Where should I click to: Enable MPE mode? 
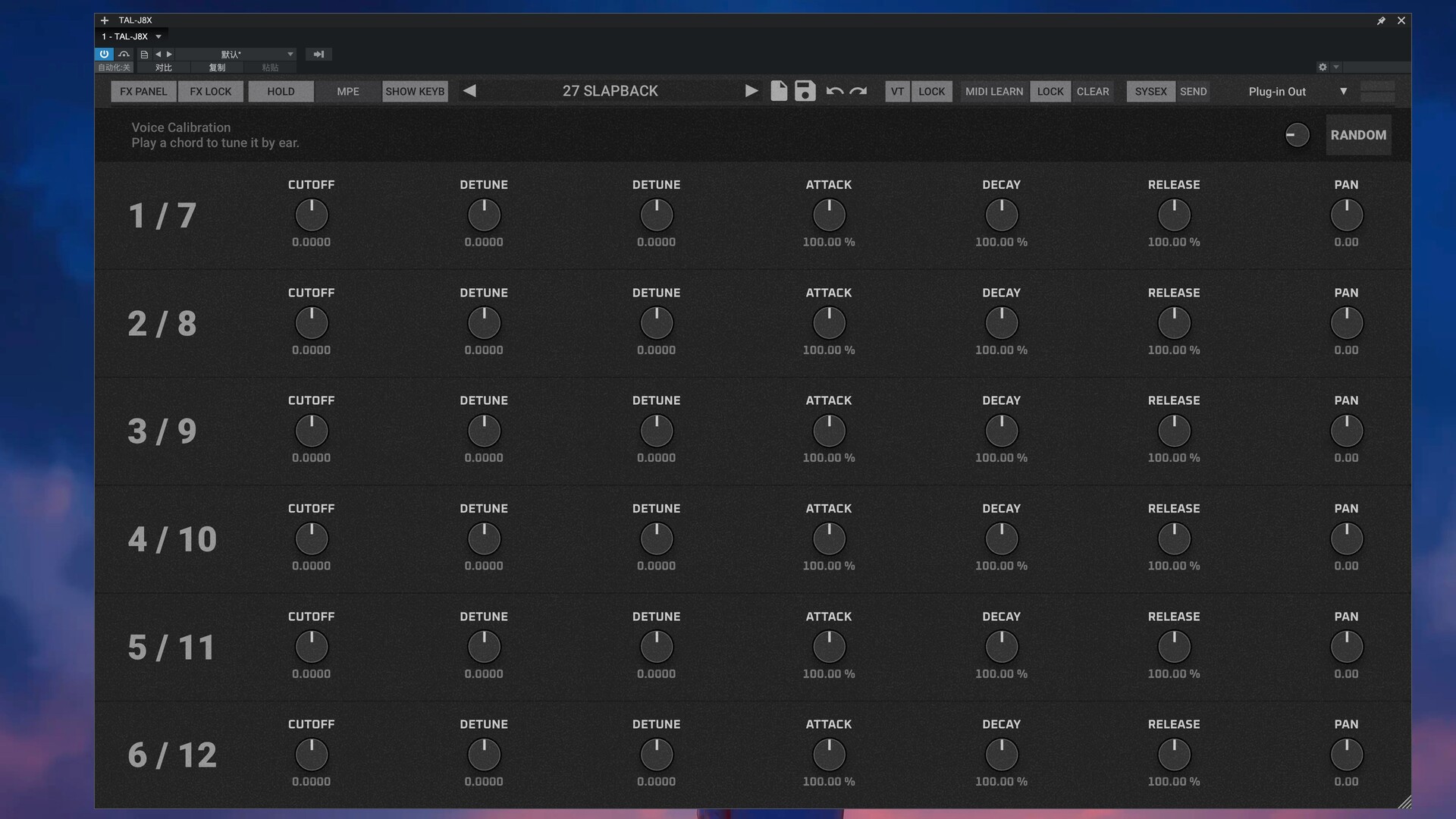click(x=348, y=91)
